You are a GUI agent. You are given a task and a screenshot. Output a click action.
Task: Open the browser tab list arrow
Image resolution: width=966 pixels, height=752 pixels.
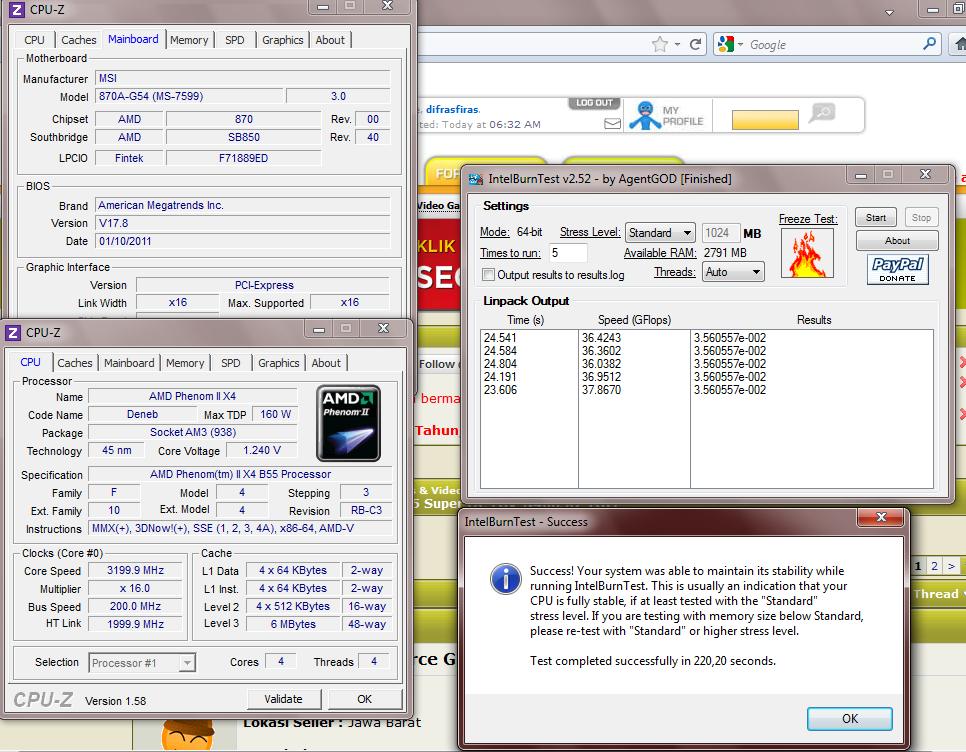(889, 12)
